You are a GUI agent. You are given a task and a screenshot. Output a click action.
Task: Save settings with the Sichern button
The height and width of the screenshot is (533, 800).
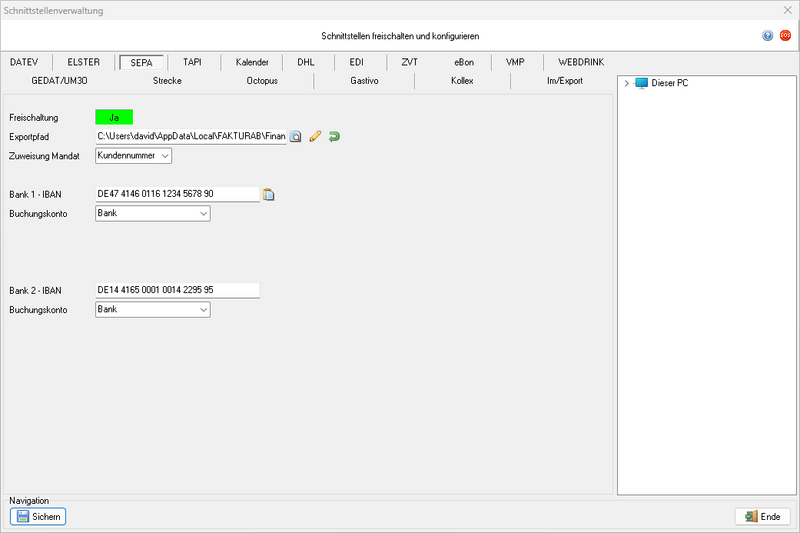38,516
